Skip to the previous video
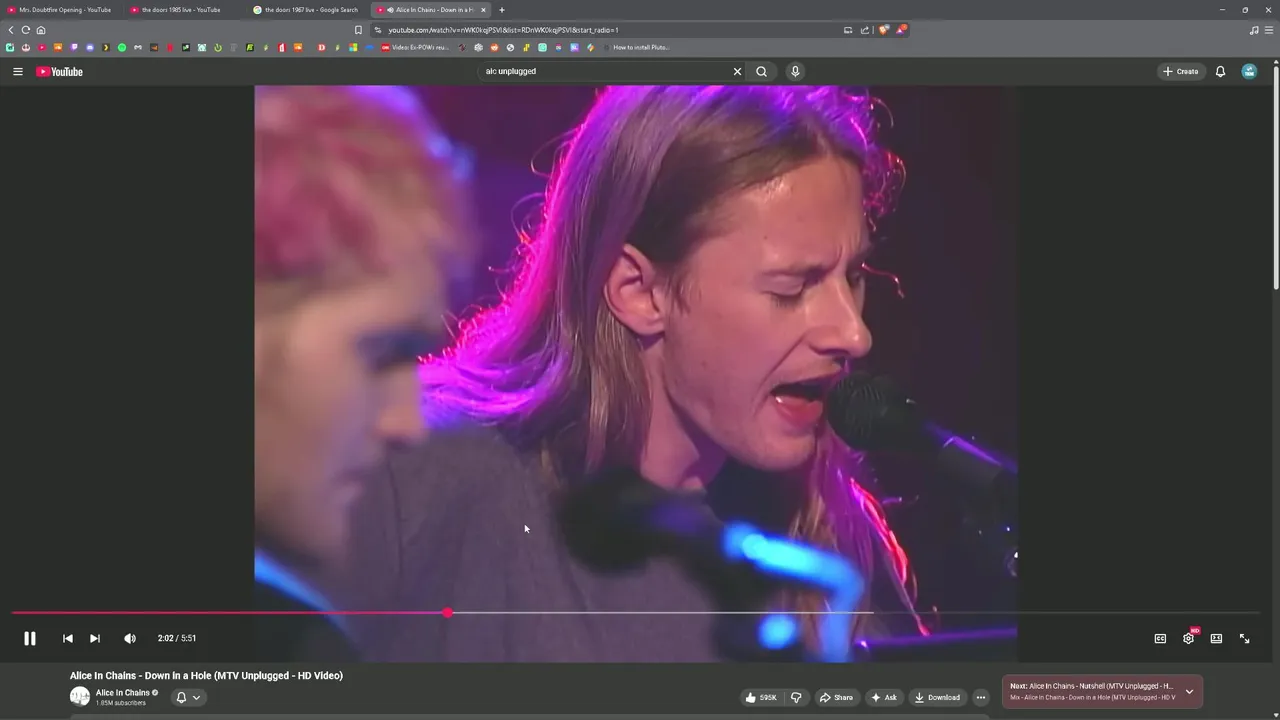 [x=67, y=638]
